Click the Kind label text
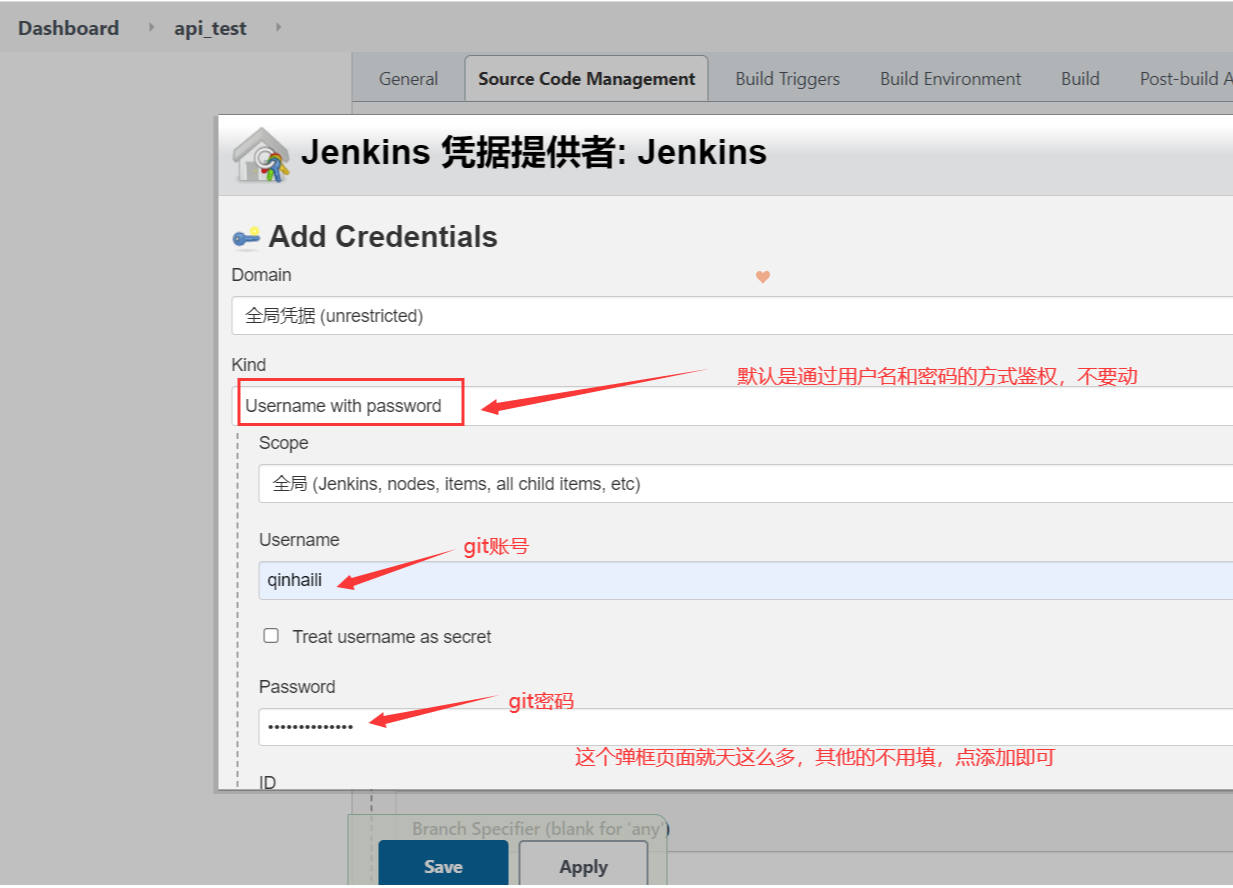The width and height of the screenshot is (1233, 888). coord(249,365)
